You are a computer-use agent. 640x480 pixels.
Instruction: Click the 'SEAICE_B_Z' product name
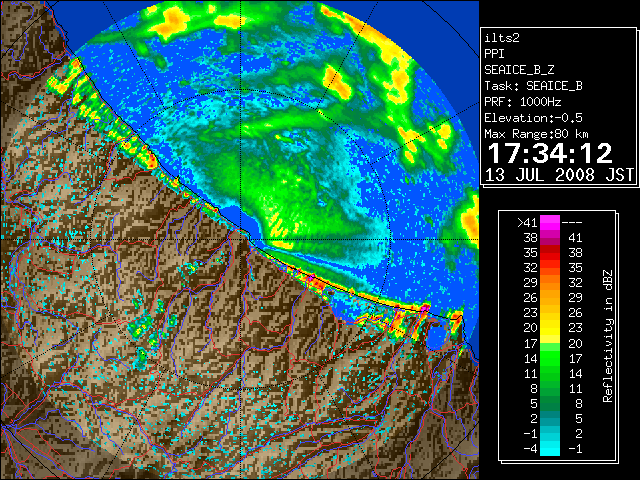[x=519, y=70]
